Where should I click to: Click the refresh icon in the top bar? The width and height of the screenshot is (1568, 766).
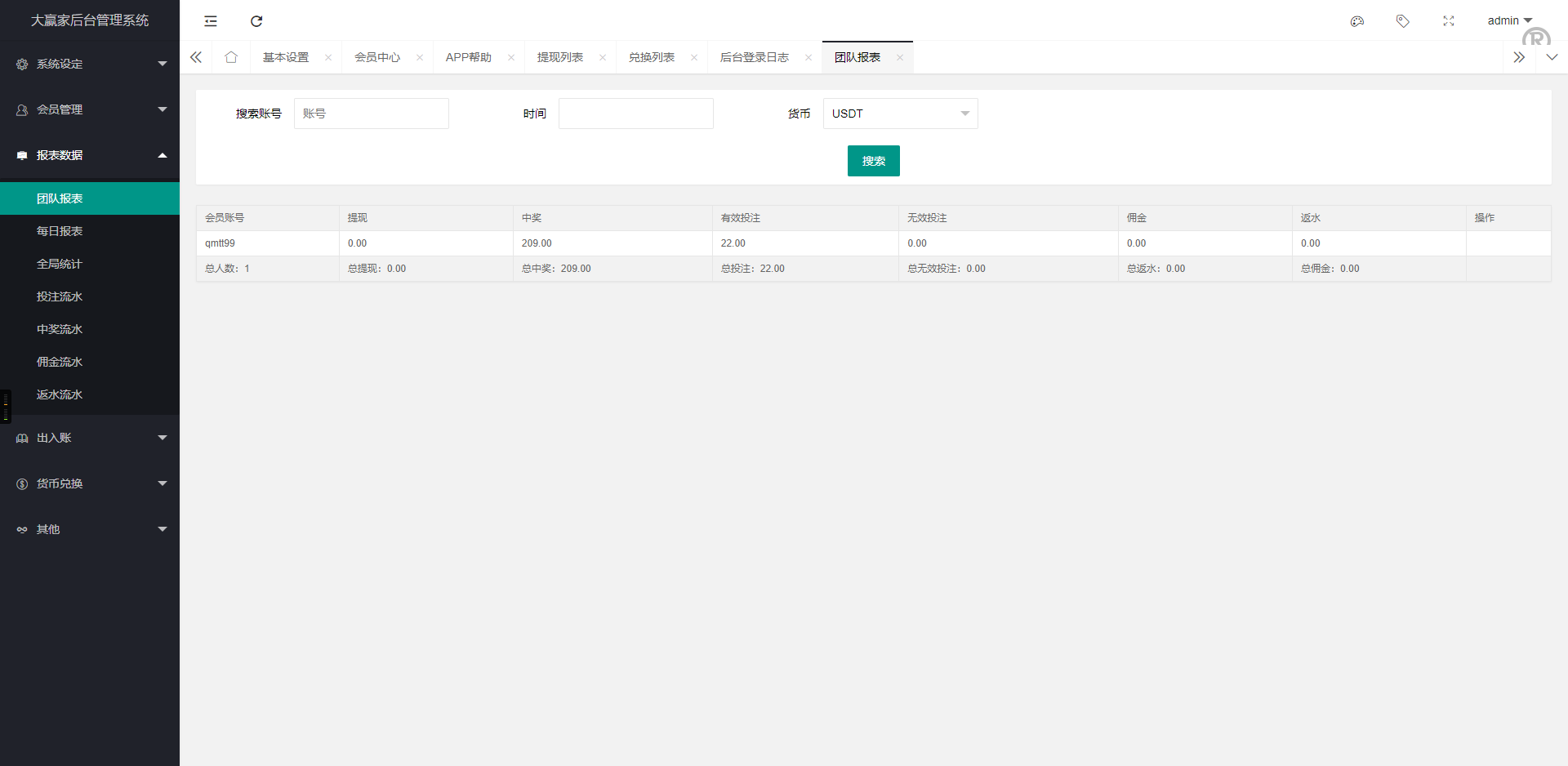tap(256, 21)
